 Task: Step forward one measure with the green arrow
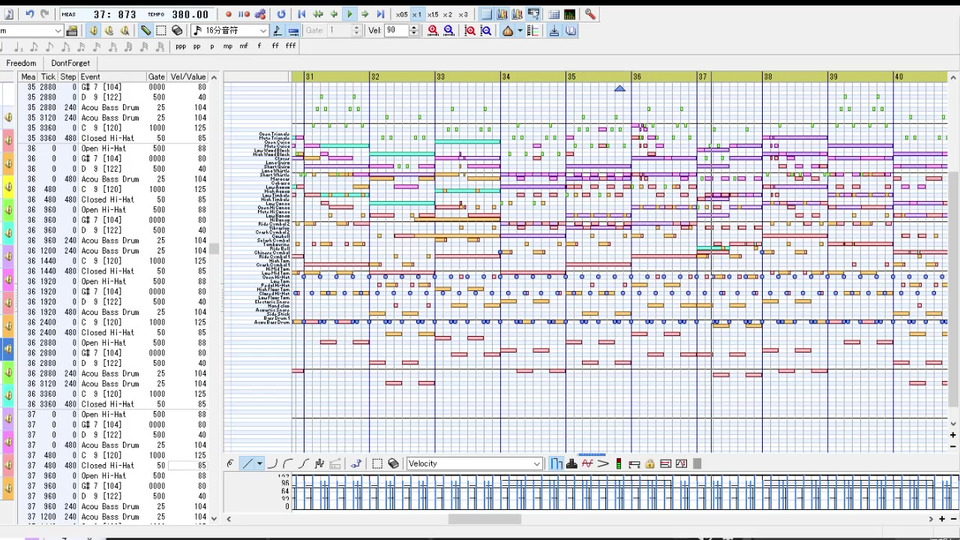point(365,14)
